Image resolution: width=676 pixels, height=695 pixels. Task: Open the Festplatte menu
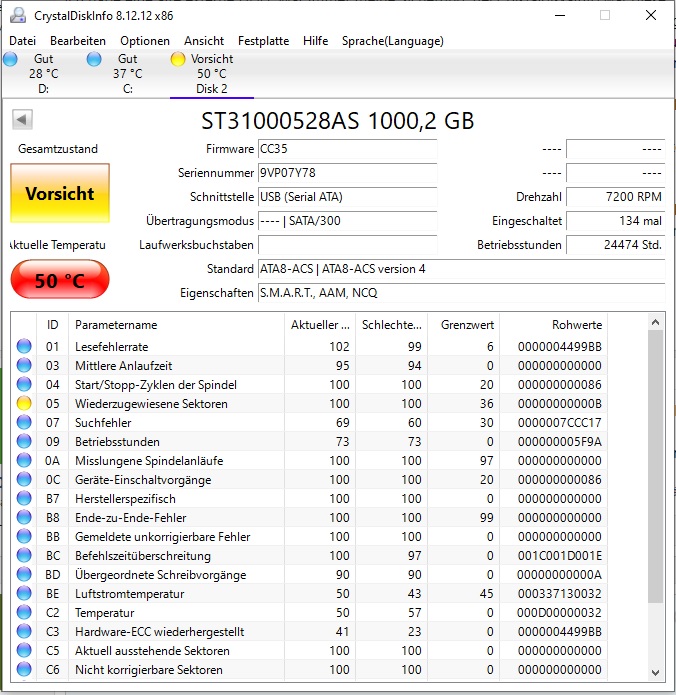click(x=263, y=41)
